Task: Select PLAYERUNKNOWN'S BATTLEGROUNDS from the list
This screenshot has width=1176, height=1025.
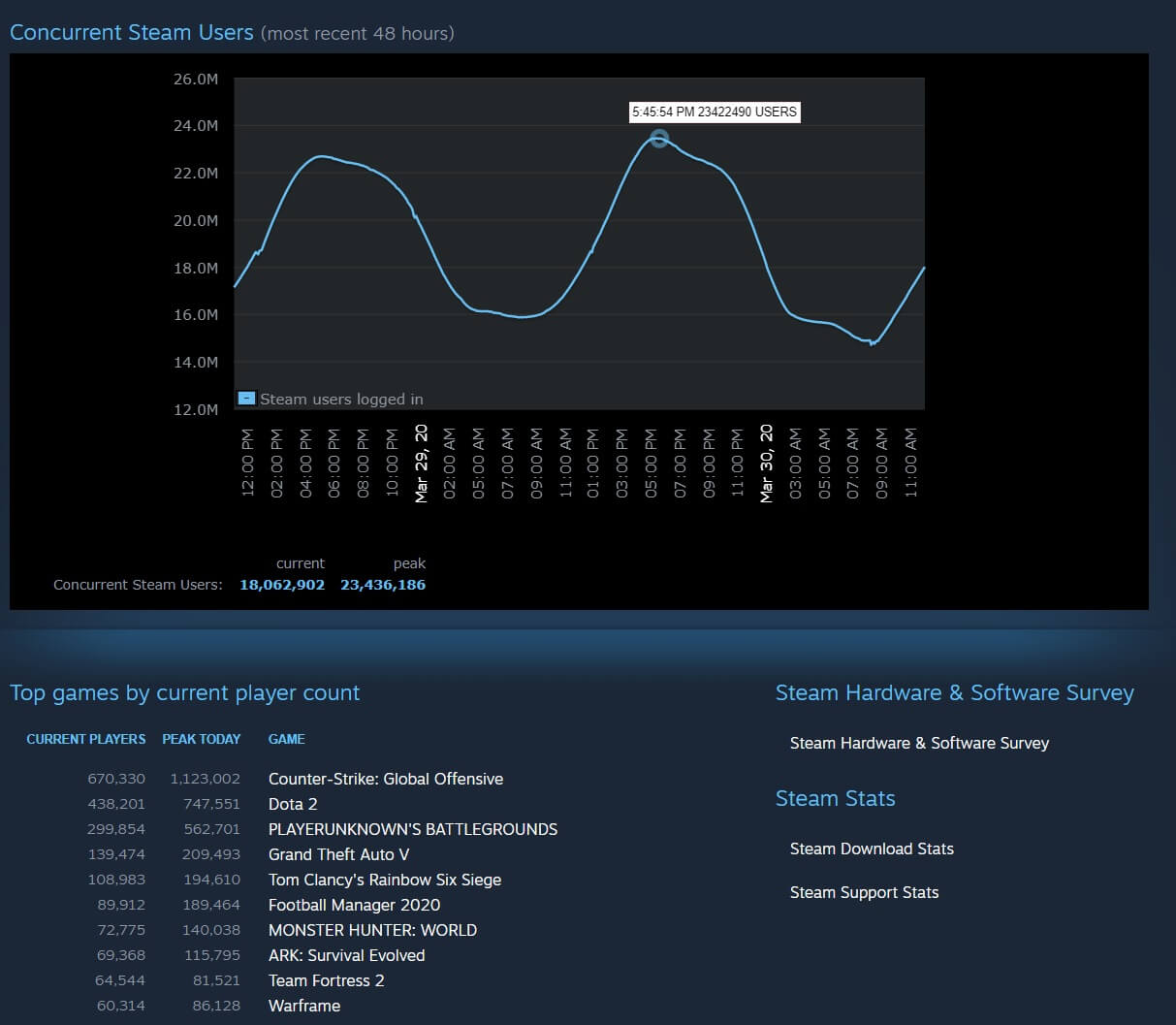Action: pos(412,829)
